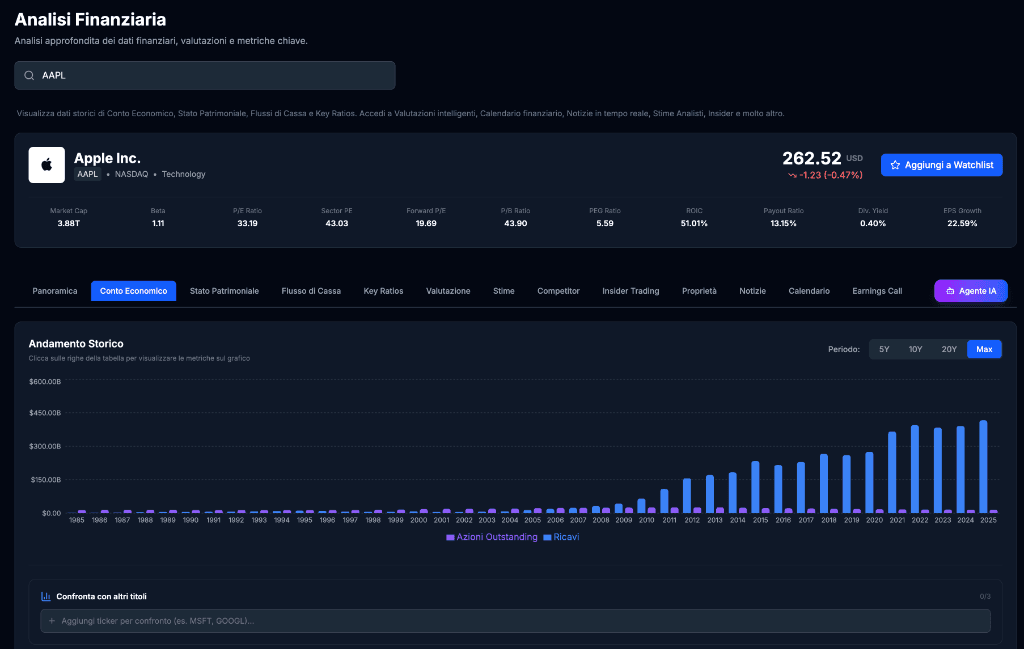1024x649 pixels.
Task: Click the bar chart icon beside Confronta
Action: pos(46,597)
